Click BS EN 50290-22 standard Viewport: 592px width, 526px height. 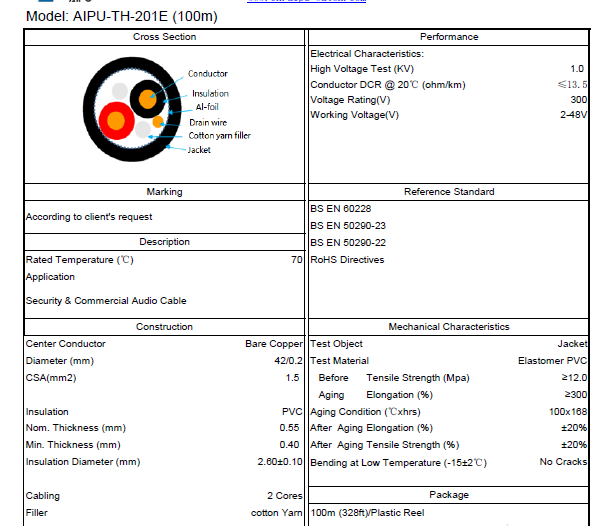click(348, 243)
